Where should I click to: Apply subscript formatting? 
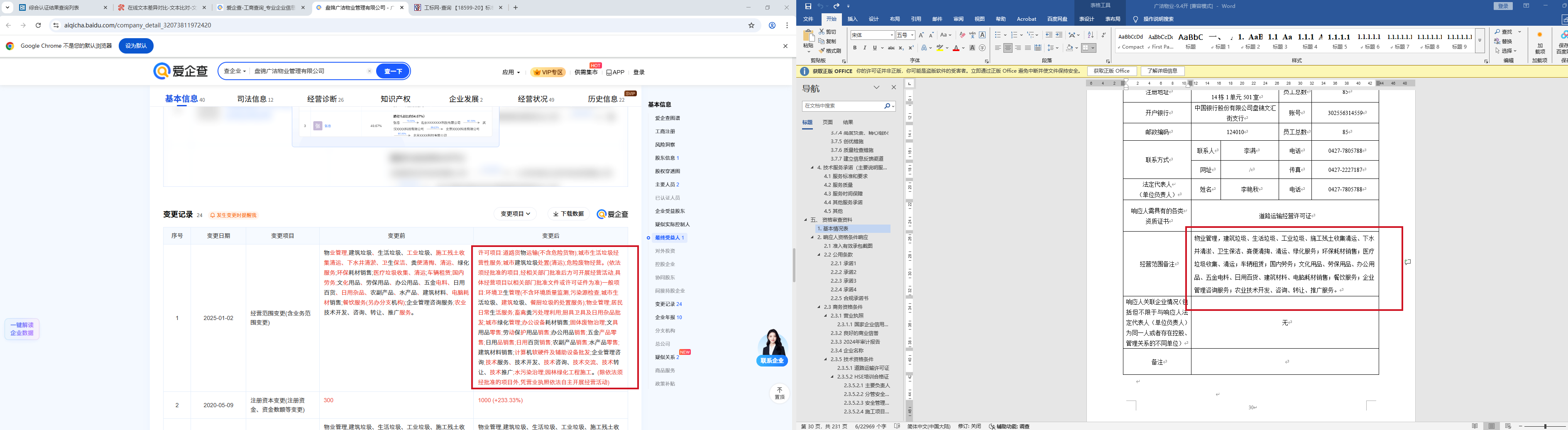pyautogui.click(x=901, y=48)
